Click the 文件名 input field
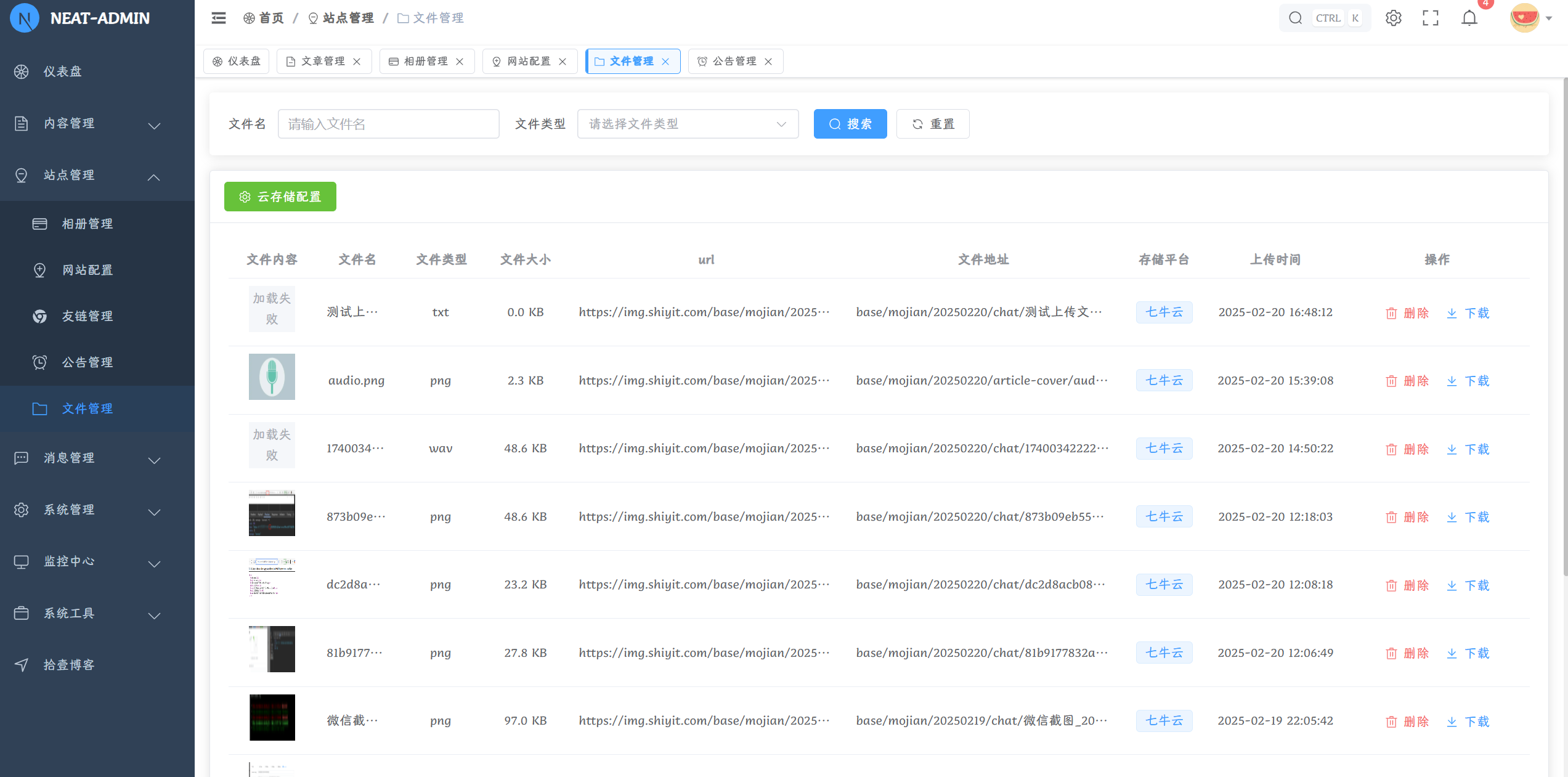The width and height of the screenshot is (1568, 777). 388,124
